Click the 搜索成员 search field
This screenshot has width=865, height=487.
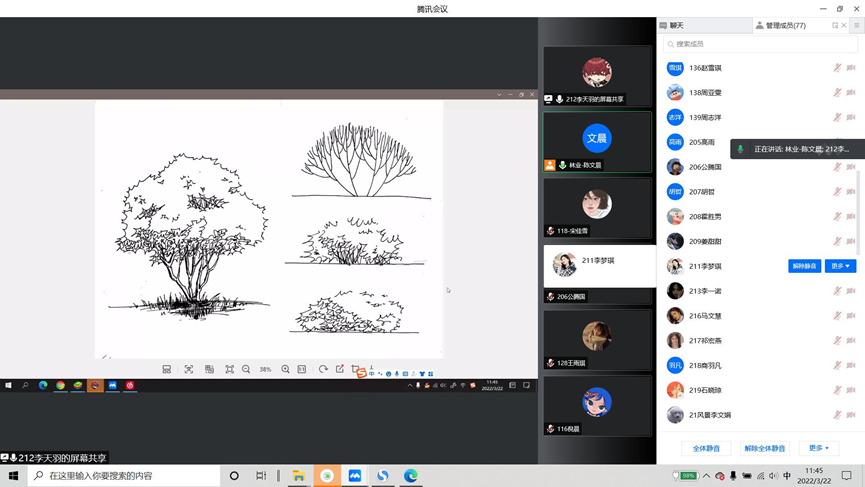[x=760, y=44]
